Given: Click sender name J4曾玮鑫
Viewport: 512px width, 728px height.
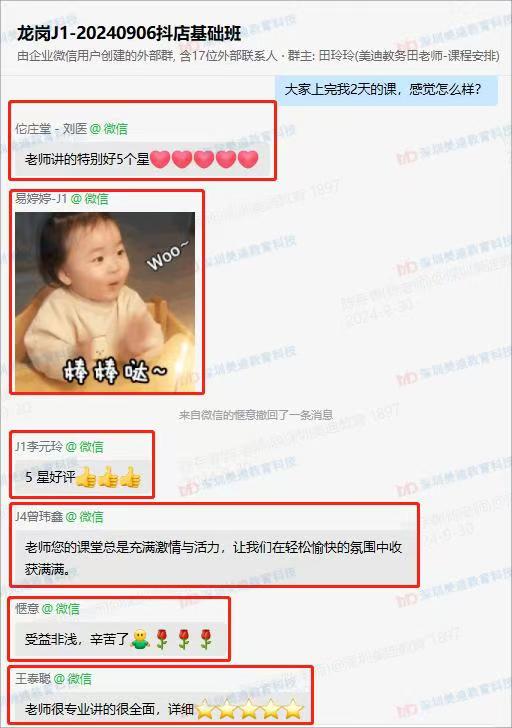Looking at the screenshot, I should pos(39,516).
